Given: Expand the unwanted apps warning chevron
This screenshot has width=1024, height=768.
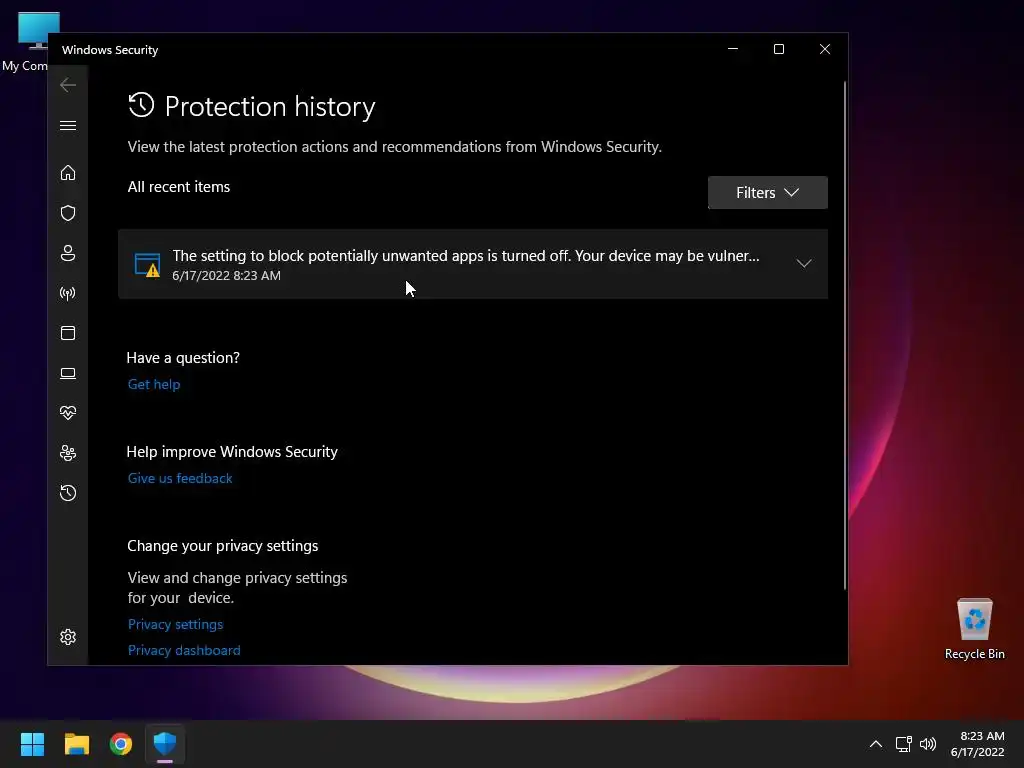Looking at the screenshot, I should pyautogui.click(x=804, y=263).
